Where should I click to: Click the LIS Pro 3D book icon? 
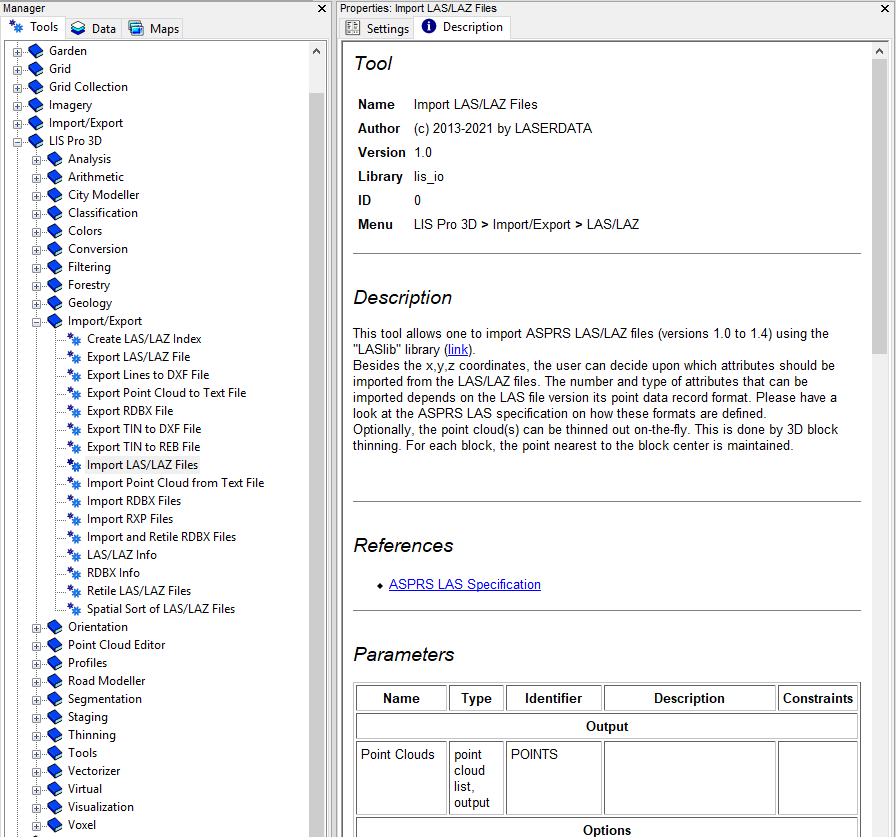[36, 141]
